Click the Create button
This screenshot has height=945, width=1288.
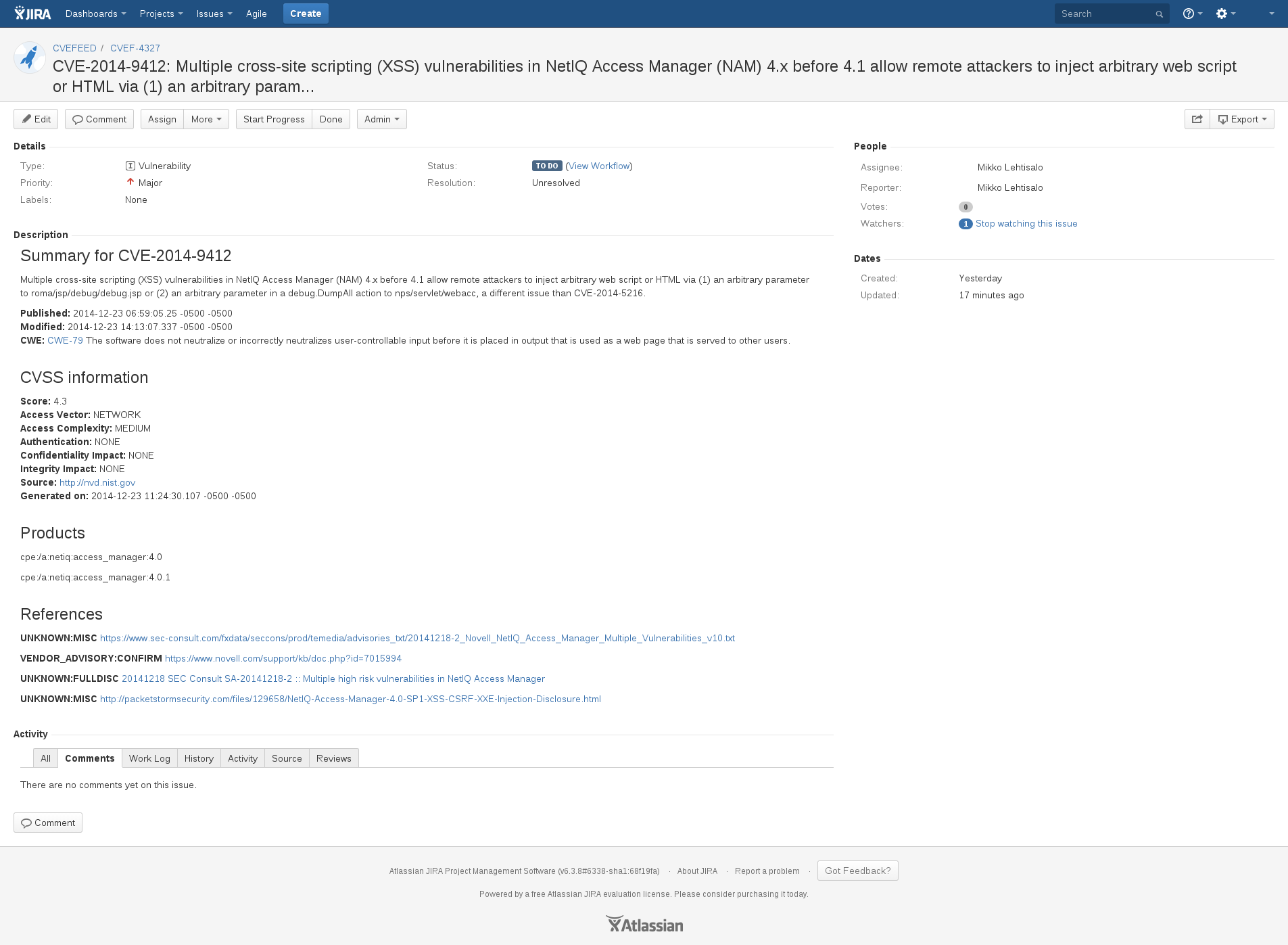point(306,14)
